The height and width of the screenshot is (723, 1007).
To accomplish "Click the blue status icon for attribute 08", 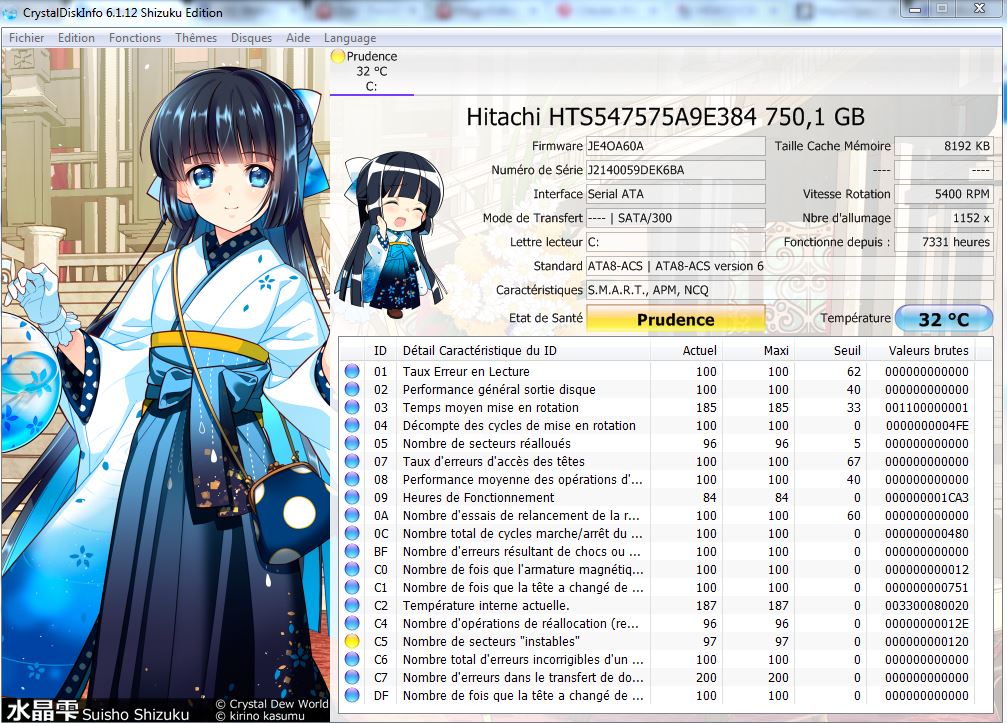I will coord(352,479).
